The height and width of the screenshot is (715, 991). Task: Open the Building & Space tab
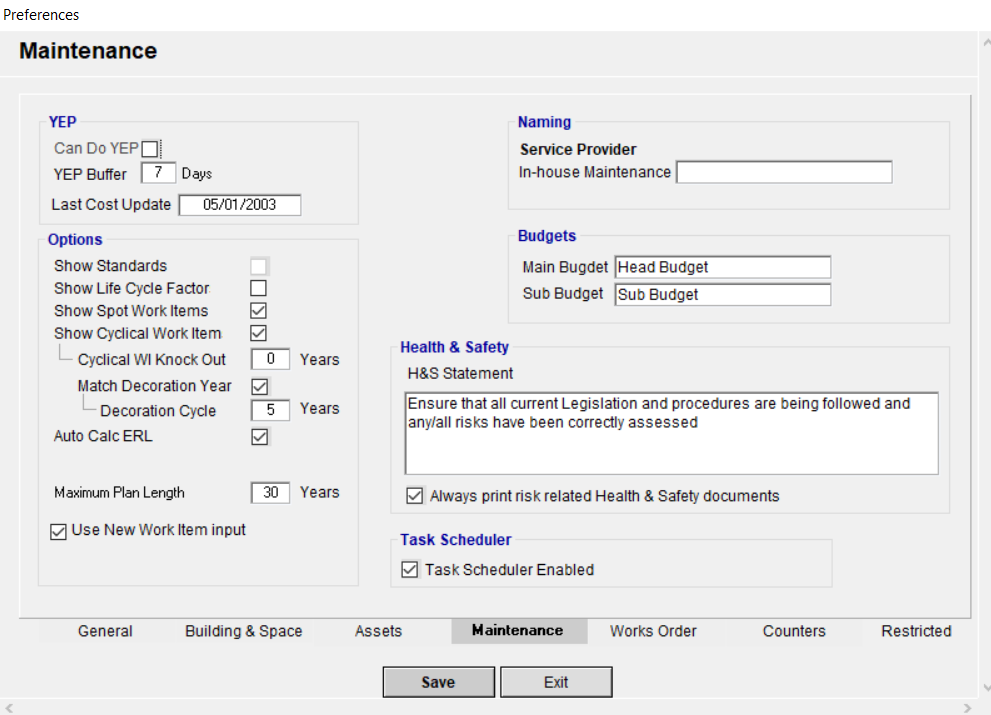[x=243, y=631]
